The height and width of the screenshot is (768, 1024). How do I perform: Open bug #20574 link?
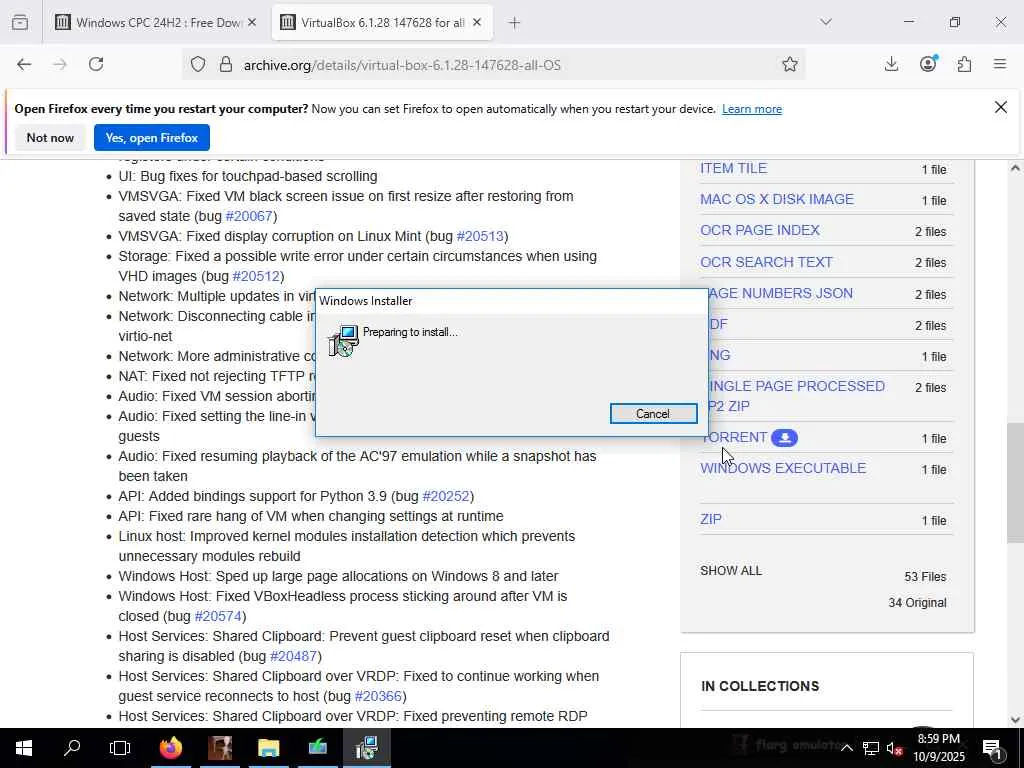pyautogui.click(x=218, y=616)
